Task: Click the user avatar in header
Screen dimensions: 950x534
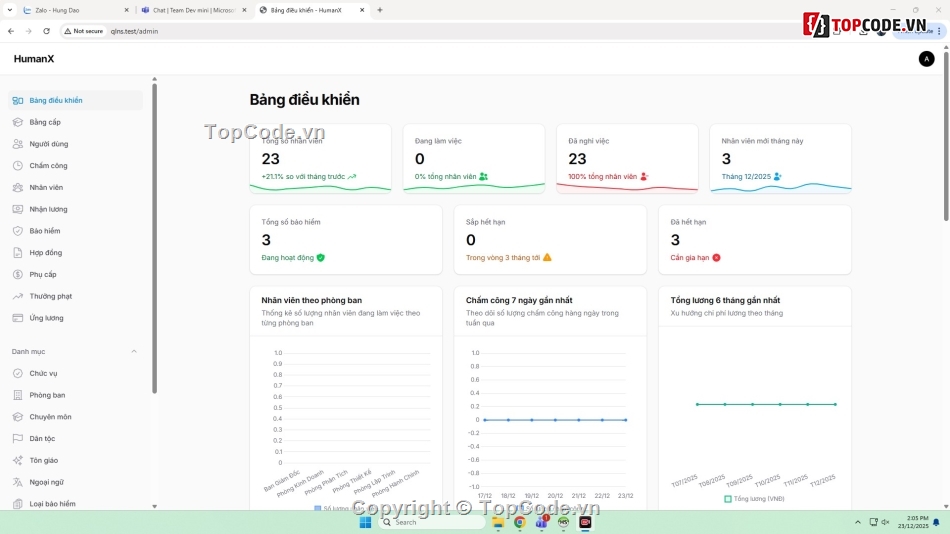Action: tap(926, 59)
